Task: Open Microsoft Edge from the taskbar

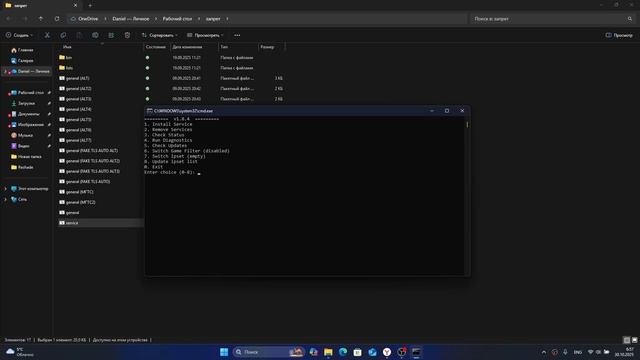Action: (x=343, y=352)
